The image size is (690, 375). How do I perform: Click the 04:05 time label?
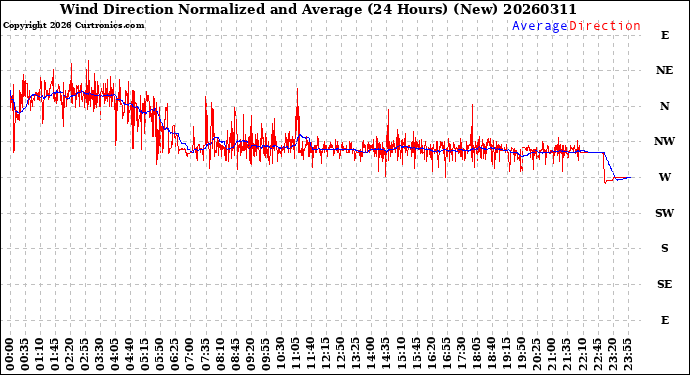tap(115, 354)
